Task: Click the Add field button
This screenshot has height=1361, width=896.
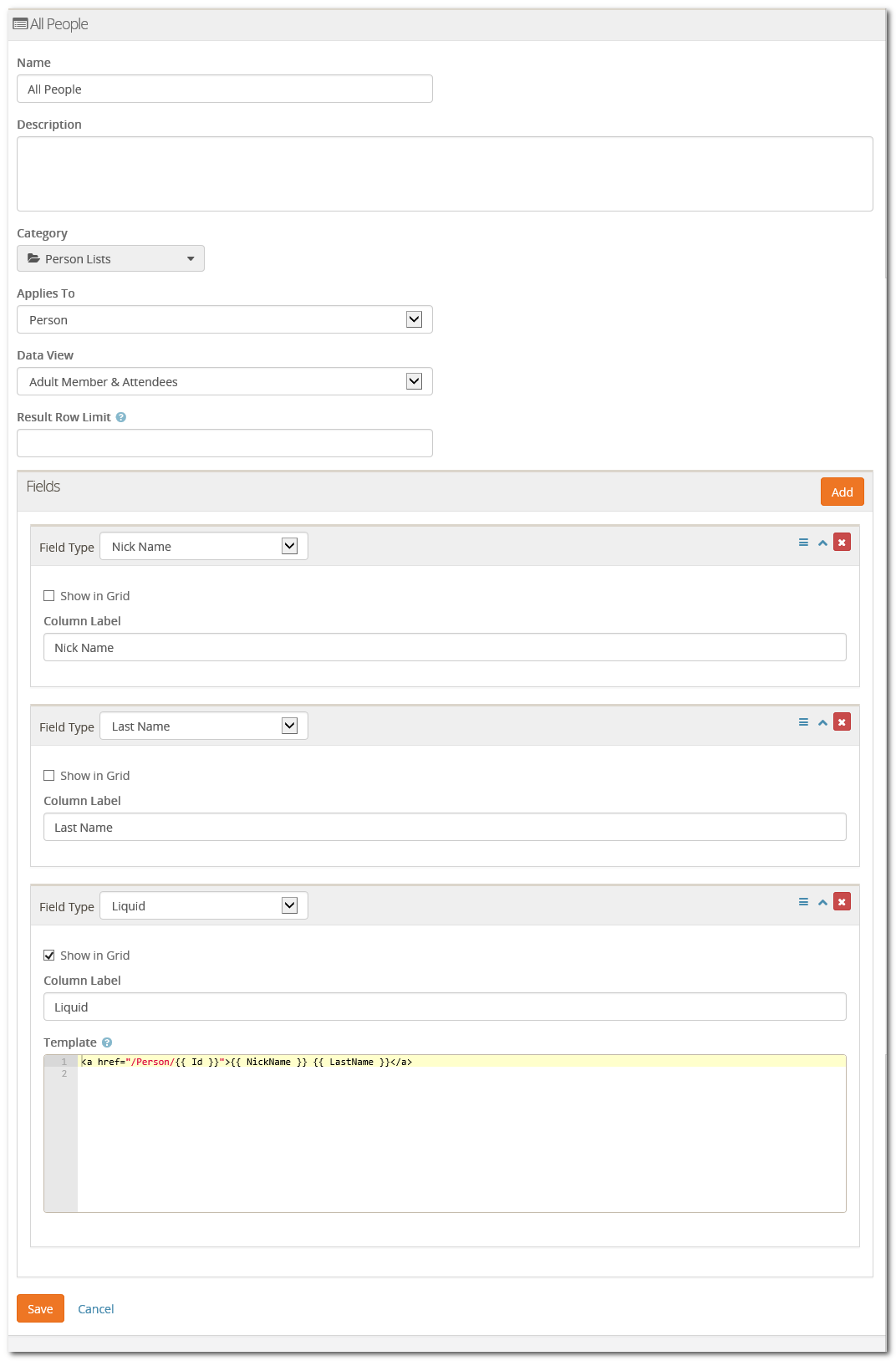Action: point(842,492)
